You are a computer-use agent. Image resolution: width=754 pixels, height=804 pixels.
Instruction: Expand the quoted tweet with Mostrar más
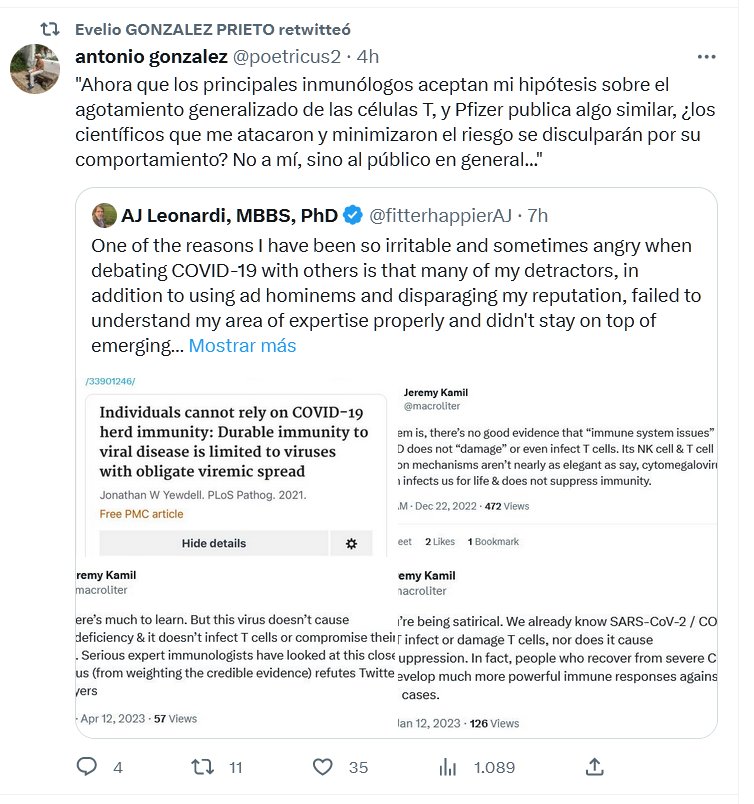243,346
